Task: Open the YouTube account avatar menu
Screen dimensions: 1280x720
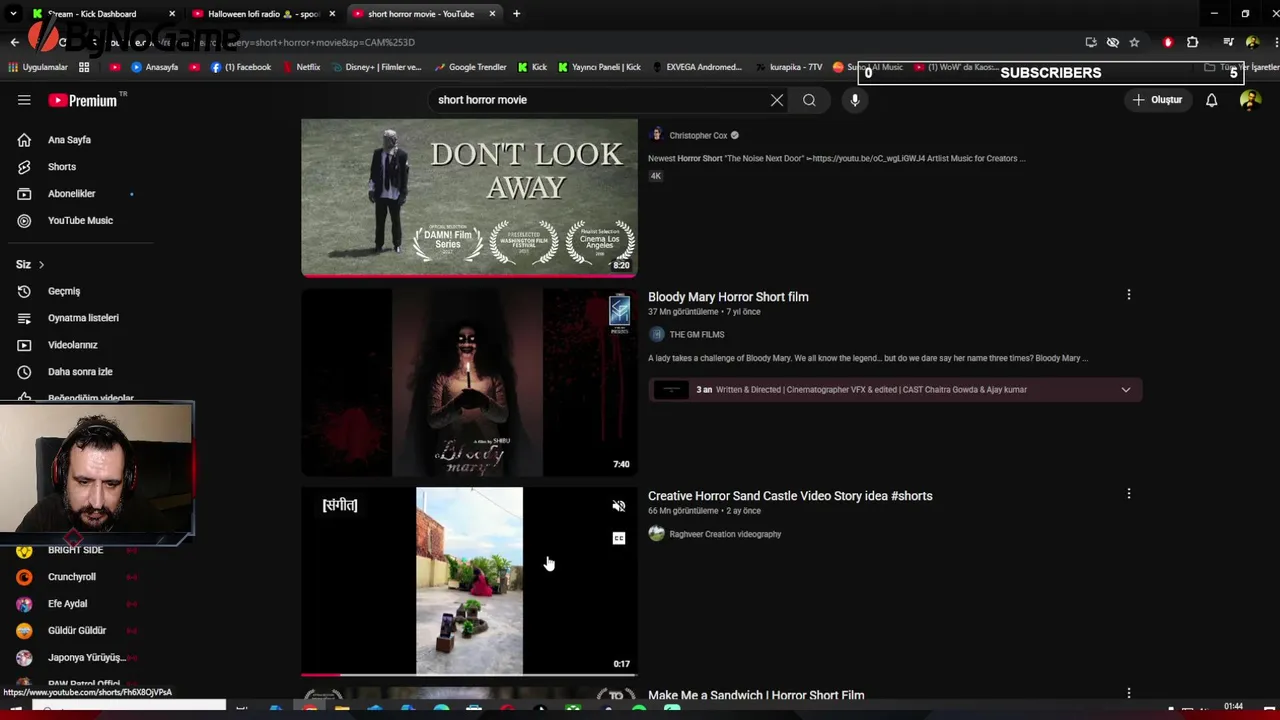Action: pyautogui.click(x=1250, y=100)
